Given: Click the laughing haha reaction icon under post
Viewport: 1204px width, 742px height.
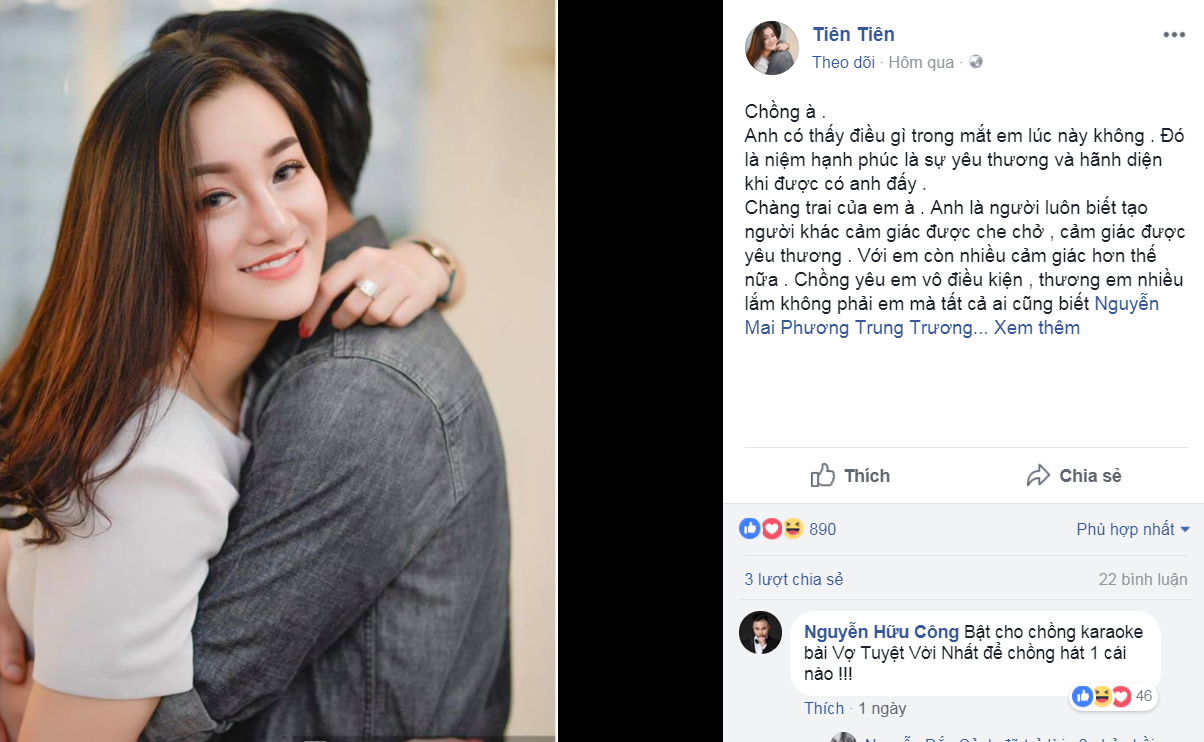Looking at the screenshot, I should [x=792, y=529].
